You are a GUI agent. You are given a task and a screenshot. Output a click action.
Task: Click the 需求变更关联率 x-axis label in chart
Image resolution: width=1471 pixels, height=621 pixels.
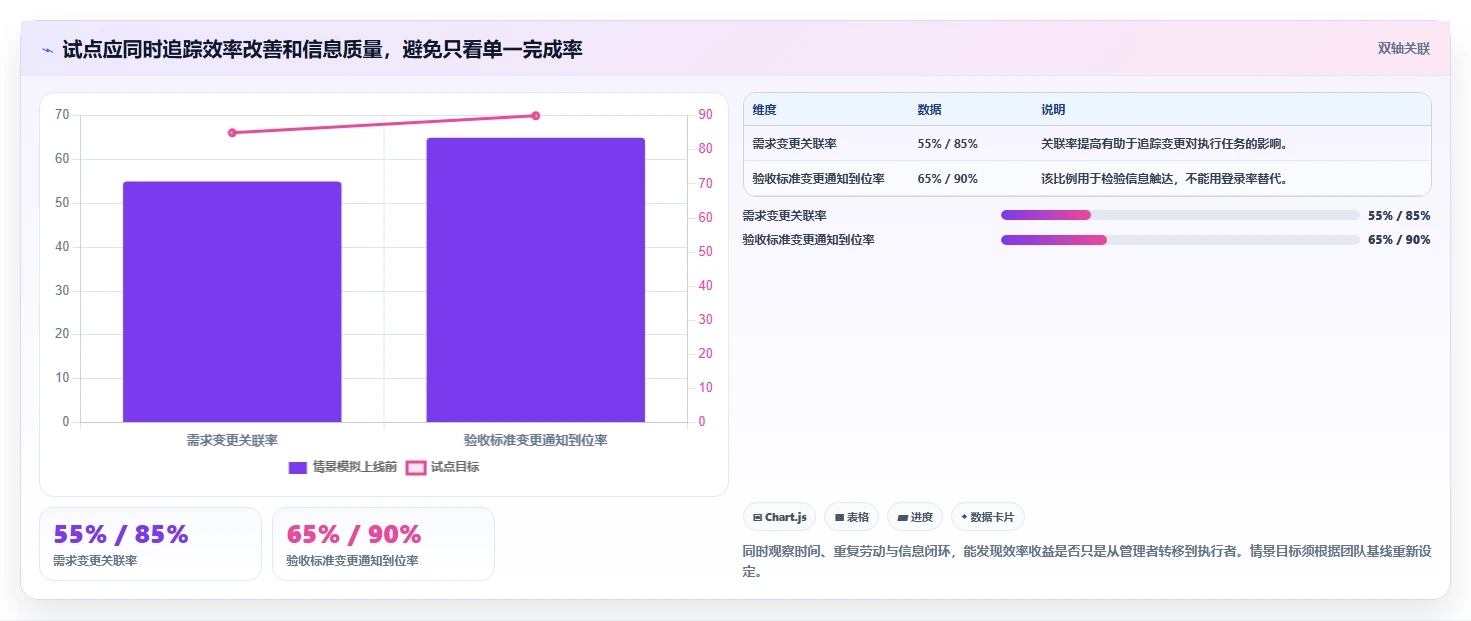(x=232, y=440)
